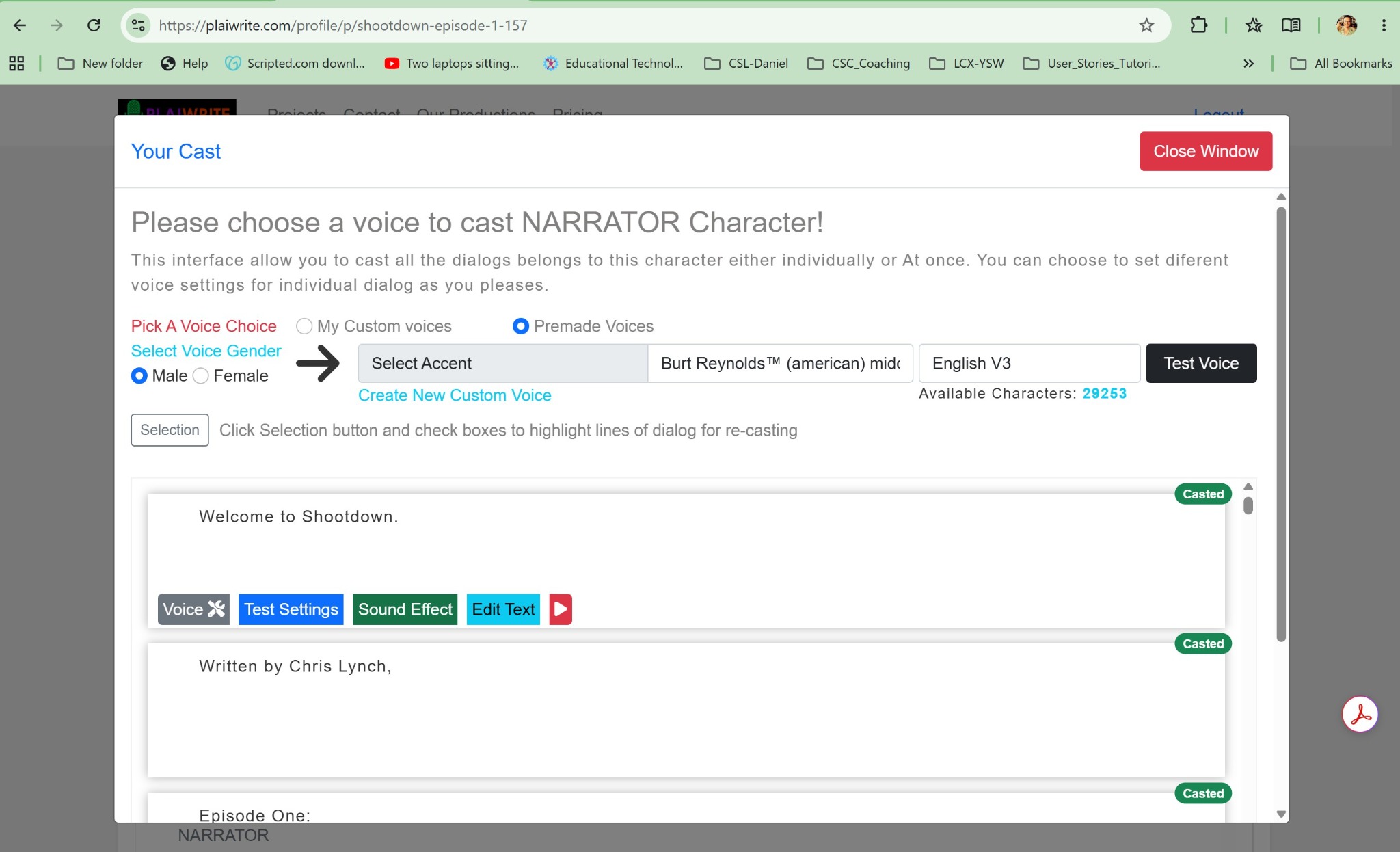
Task: Click the Casted badge on Episode One
Action: (1203, 794)
